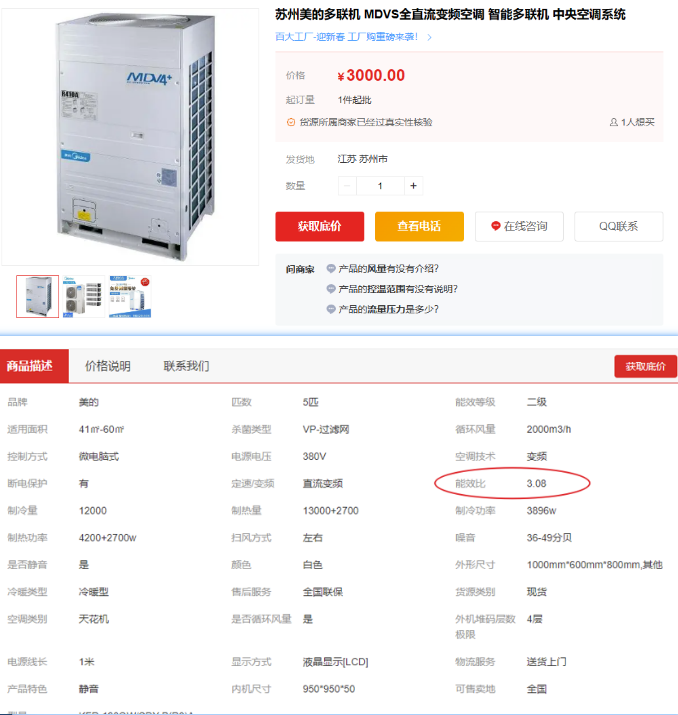Click the plus quantity increment button
Viewport: 678px width, 715px height.
click(x=413, y=186)
